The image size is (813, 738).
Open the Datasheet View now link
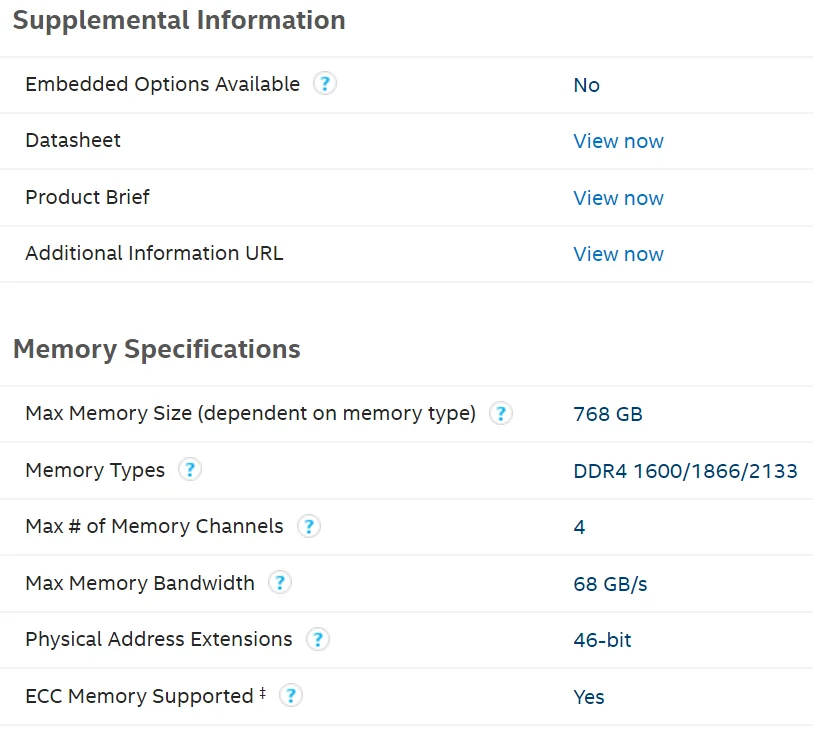pyautogui.click(x=618, y=141)
